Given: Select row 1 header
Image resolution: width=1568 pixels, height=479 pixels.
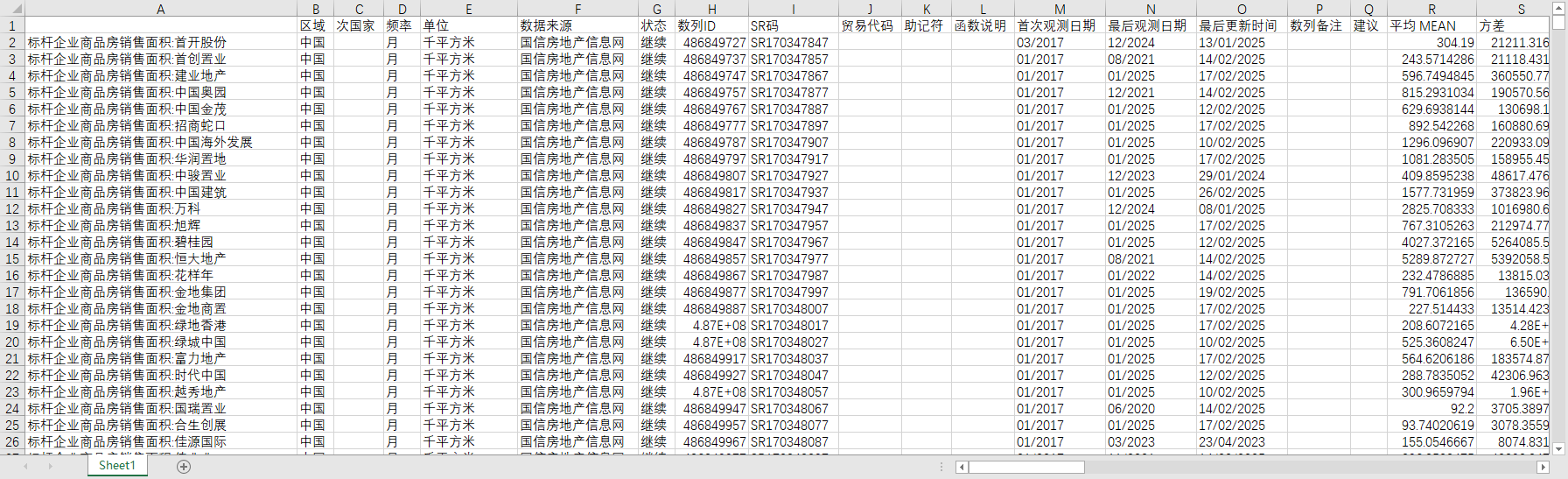Looking at the screenshot, I should click(12, 25).
